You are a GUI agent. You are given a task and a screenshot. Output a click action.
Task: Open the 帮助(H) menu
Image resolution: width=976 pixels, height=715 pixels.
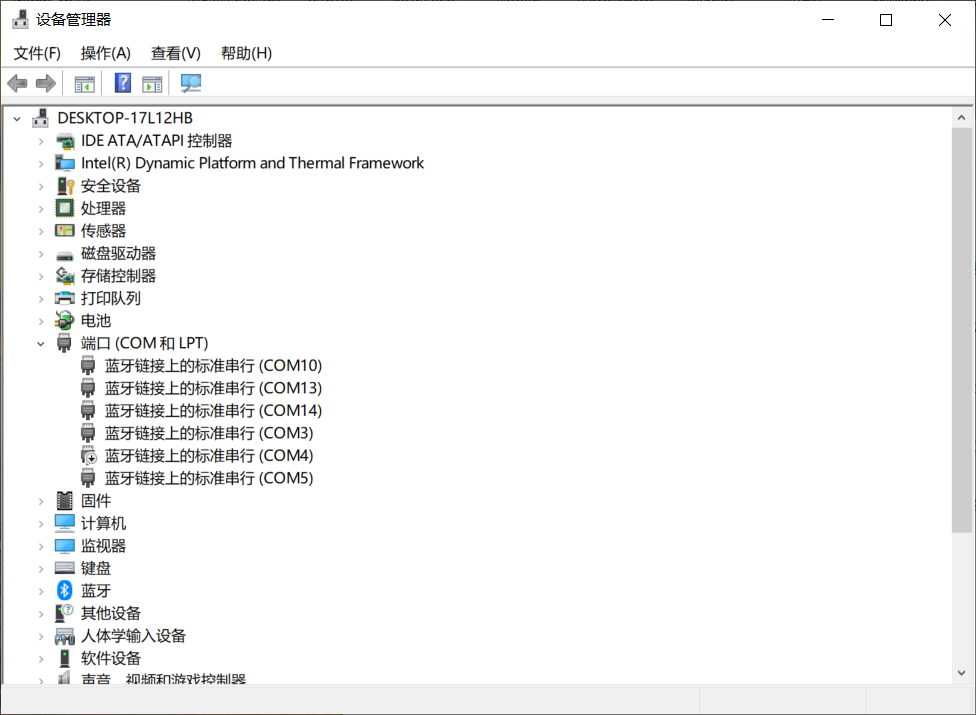pyautogui.click(x=246, y=54)
